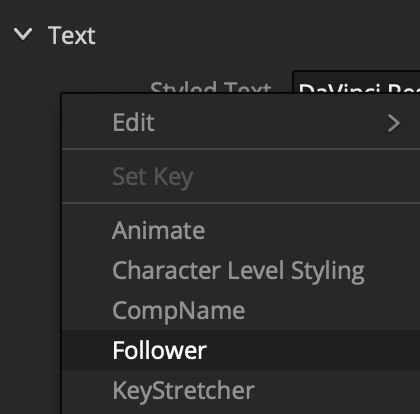This screenshot has width=420, height=414.
Task: Select the Edit menu entry
Action: pos(241,122)
